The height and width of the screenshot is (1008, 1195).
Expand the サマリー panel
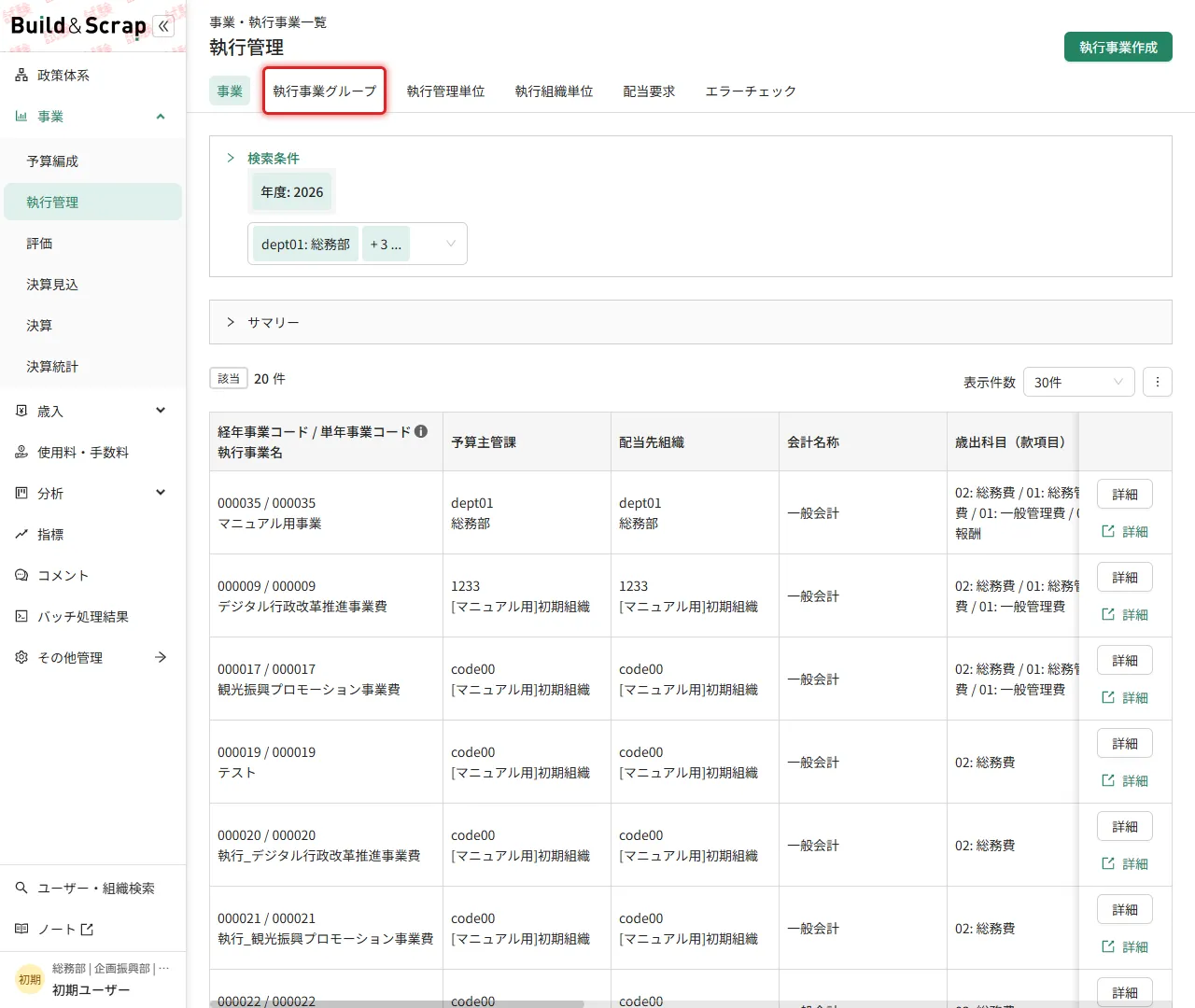pos(231,322)
